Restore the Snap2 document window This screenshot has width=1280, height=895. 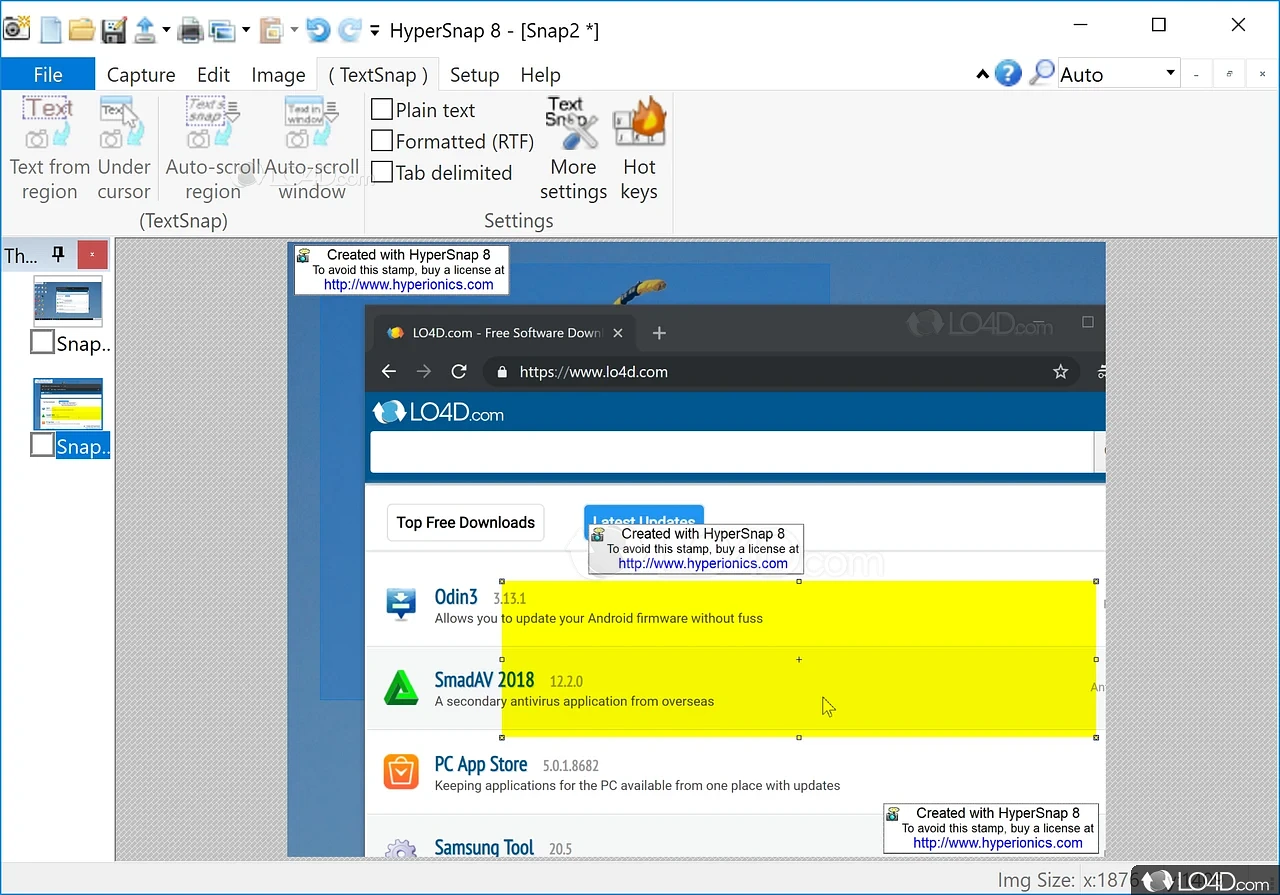pyautogui.click(x=1229, y=74)
